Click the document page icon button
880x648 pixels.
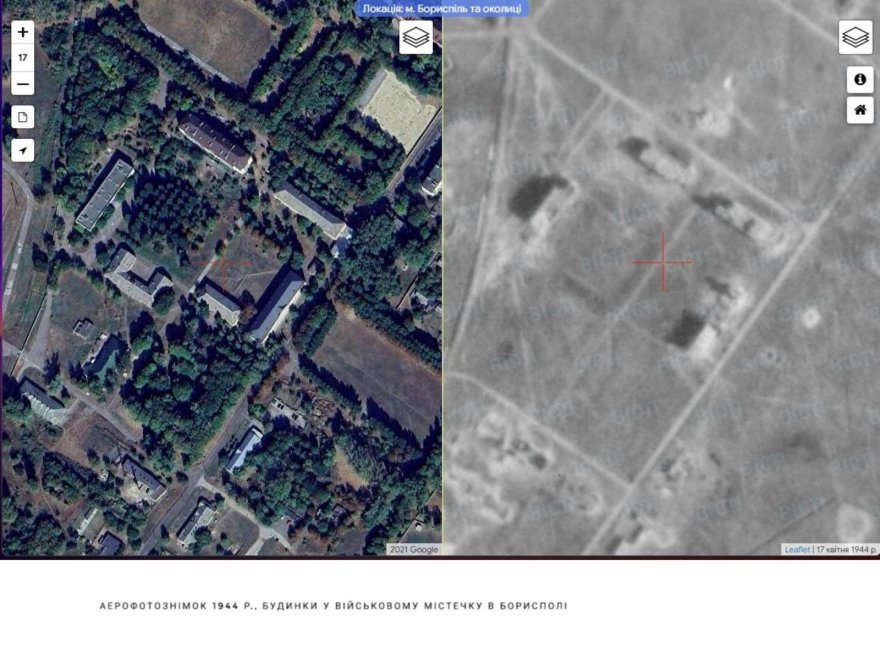click(22, 117)
